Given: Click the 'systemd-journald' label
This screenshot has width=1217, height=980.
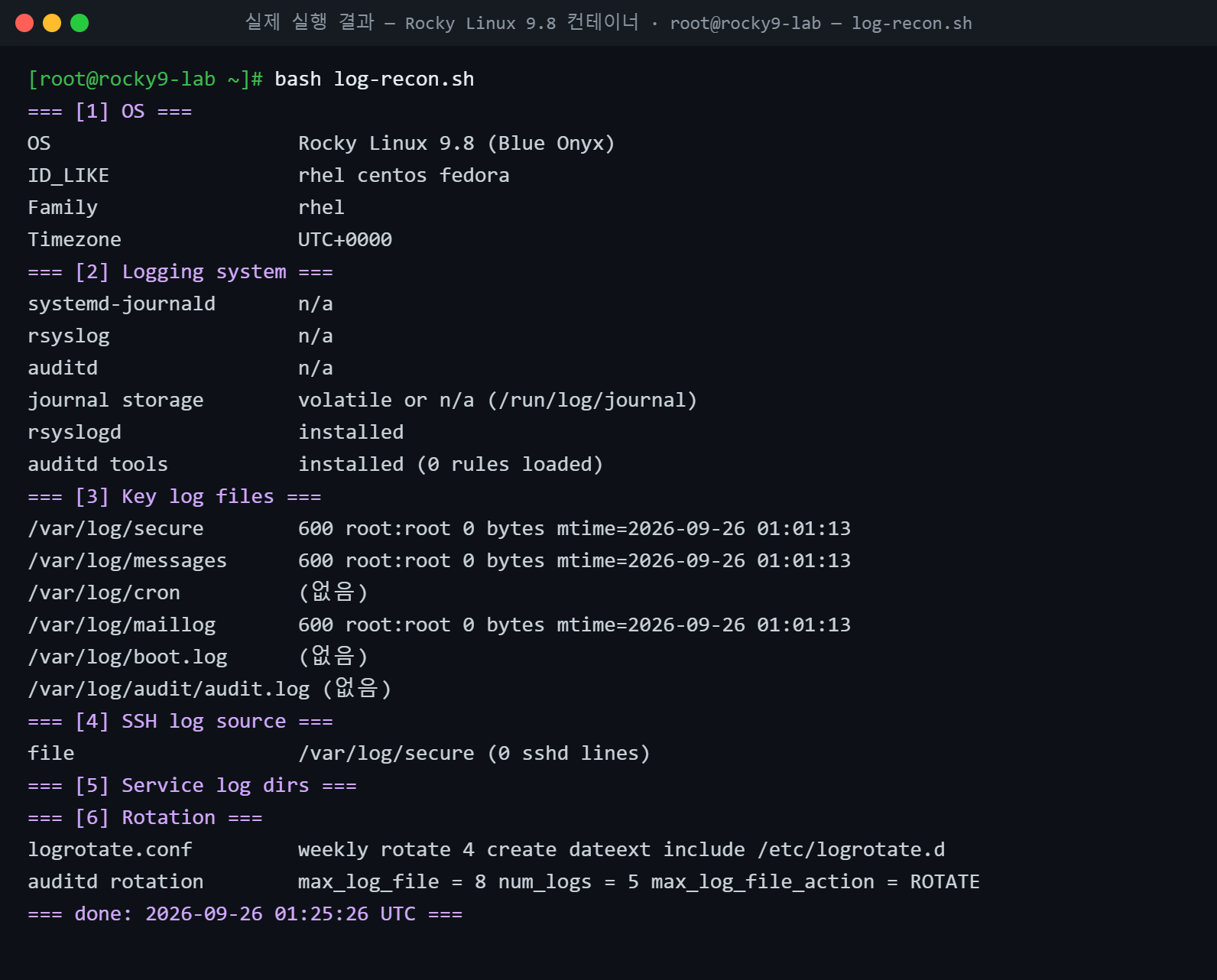Looking at the screenshot, I should click(122, 304).
